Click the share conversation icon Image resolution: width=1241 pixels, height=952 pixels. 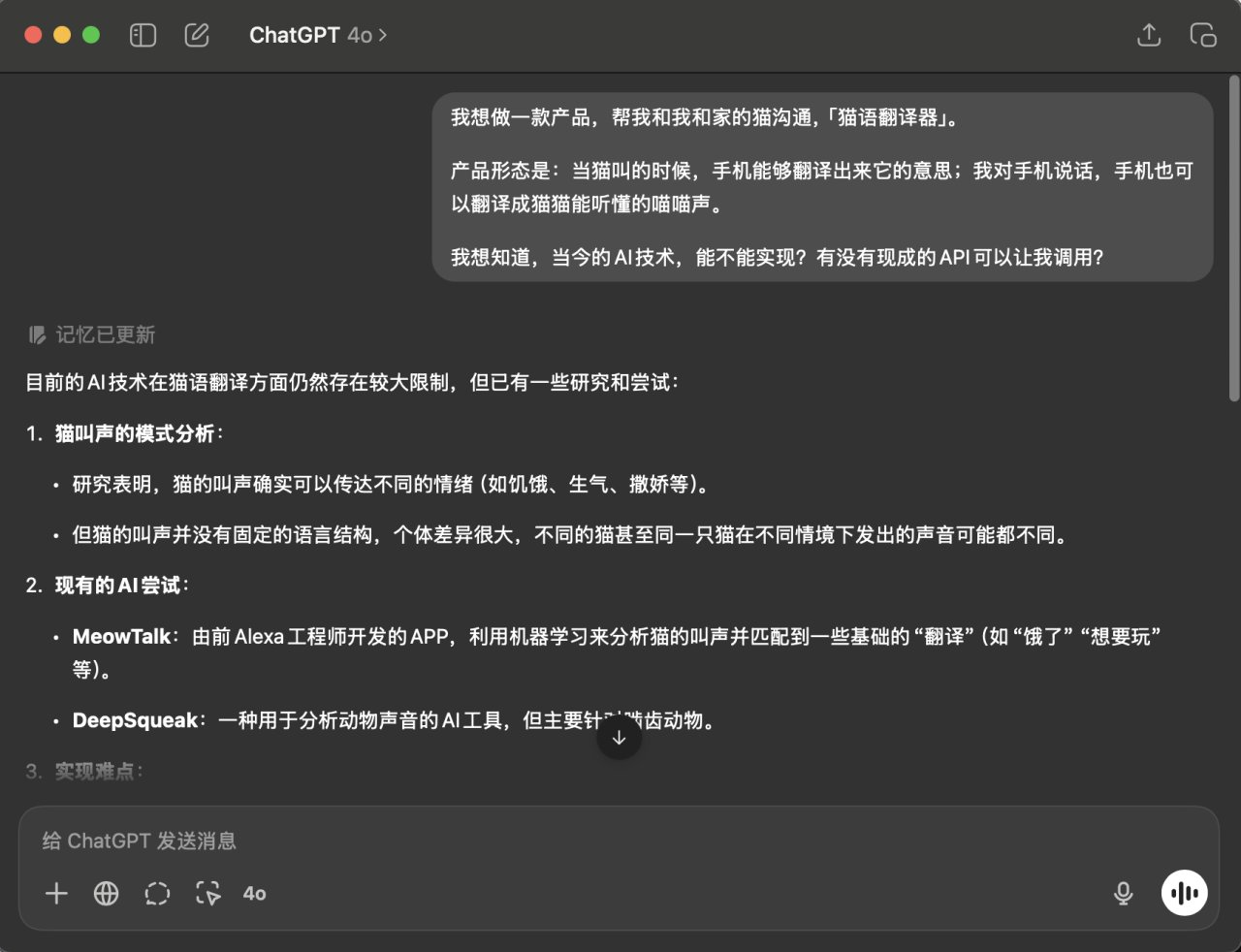(x=1149, y=36)
